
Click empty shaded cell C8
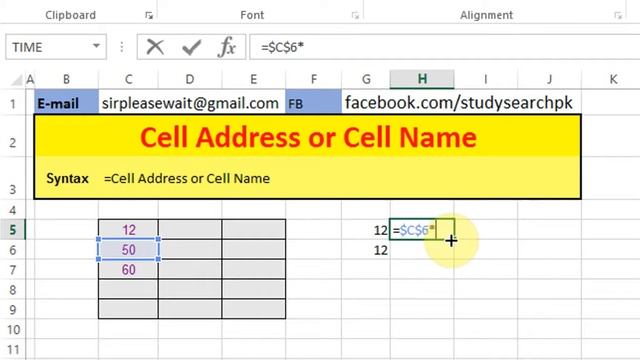tap(128, 290)
